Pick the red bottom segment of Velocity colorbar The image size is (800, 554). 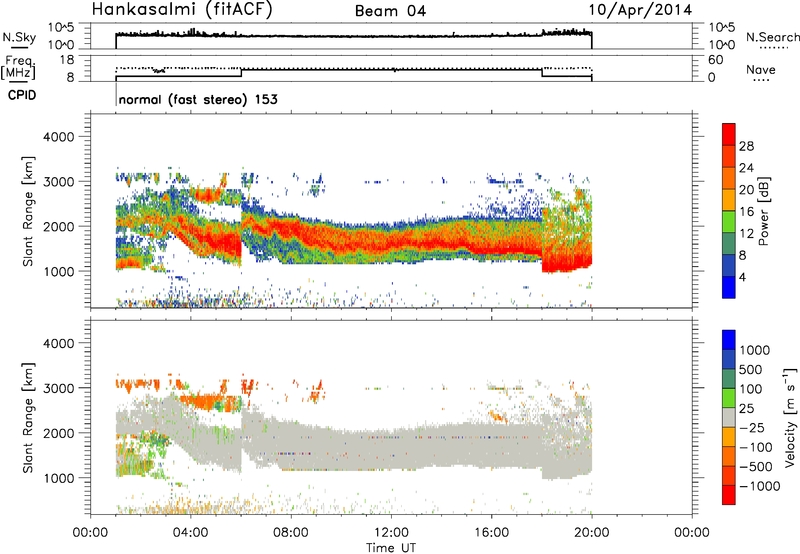(x=729, y=495)
